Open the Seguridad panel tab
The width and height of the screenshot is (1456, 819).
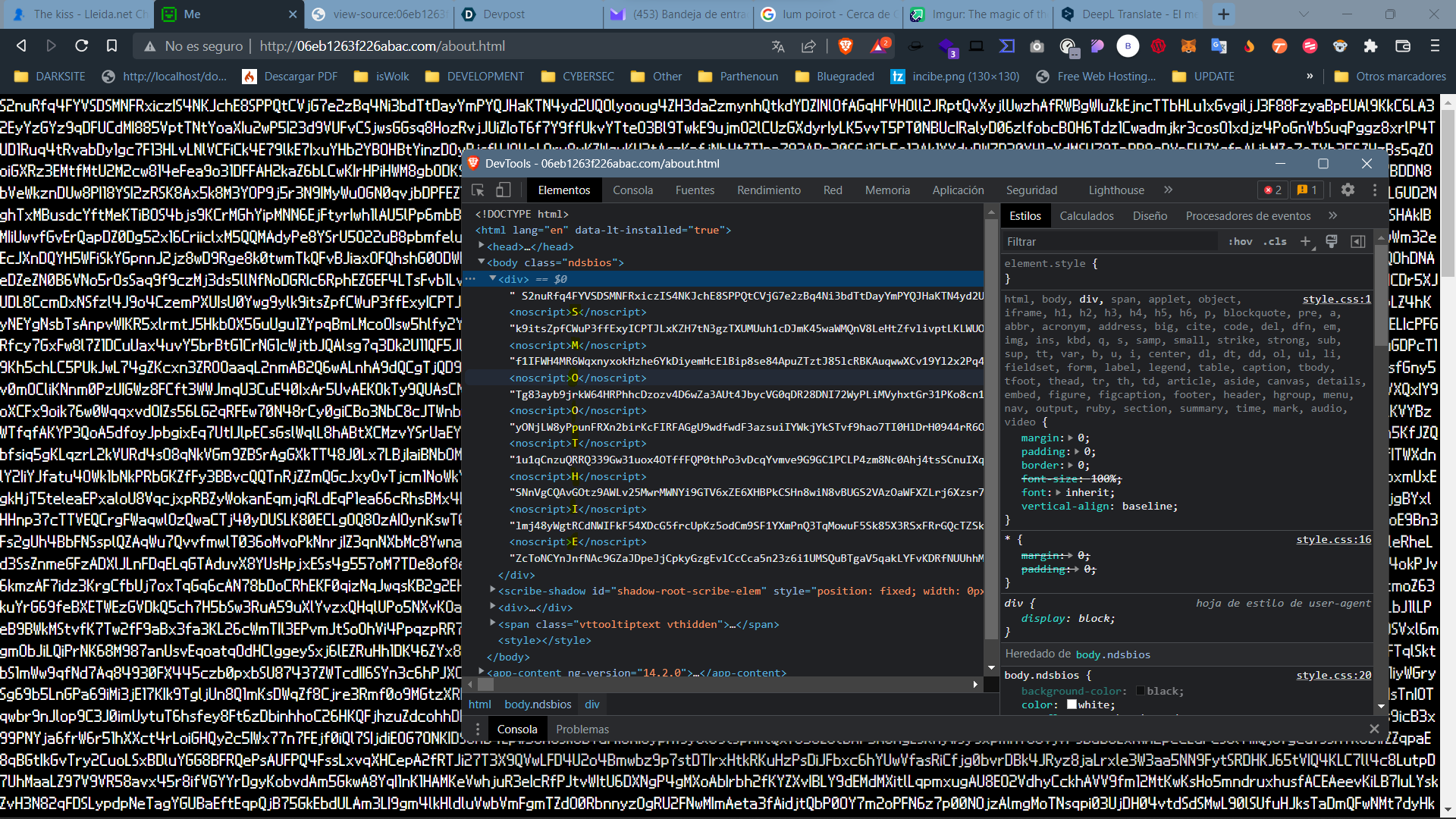pyautogui.click(x=1031, y=190)
